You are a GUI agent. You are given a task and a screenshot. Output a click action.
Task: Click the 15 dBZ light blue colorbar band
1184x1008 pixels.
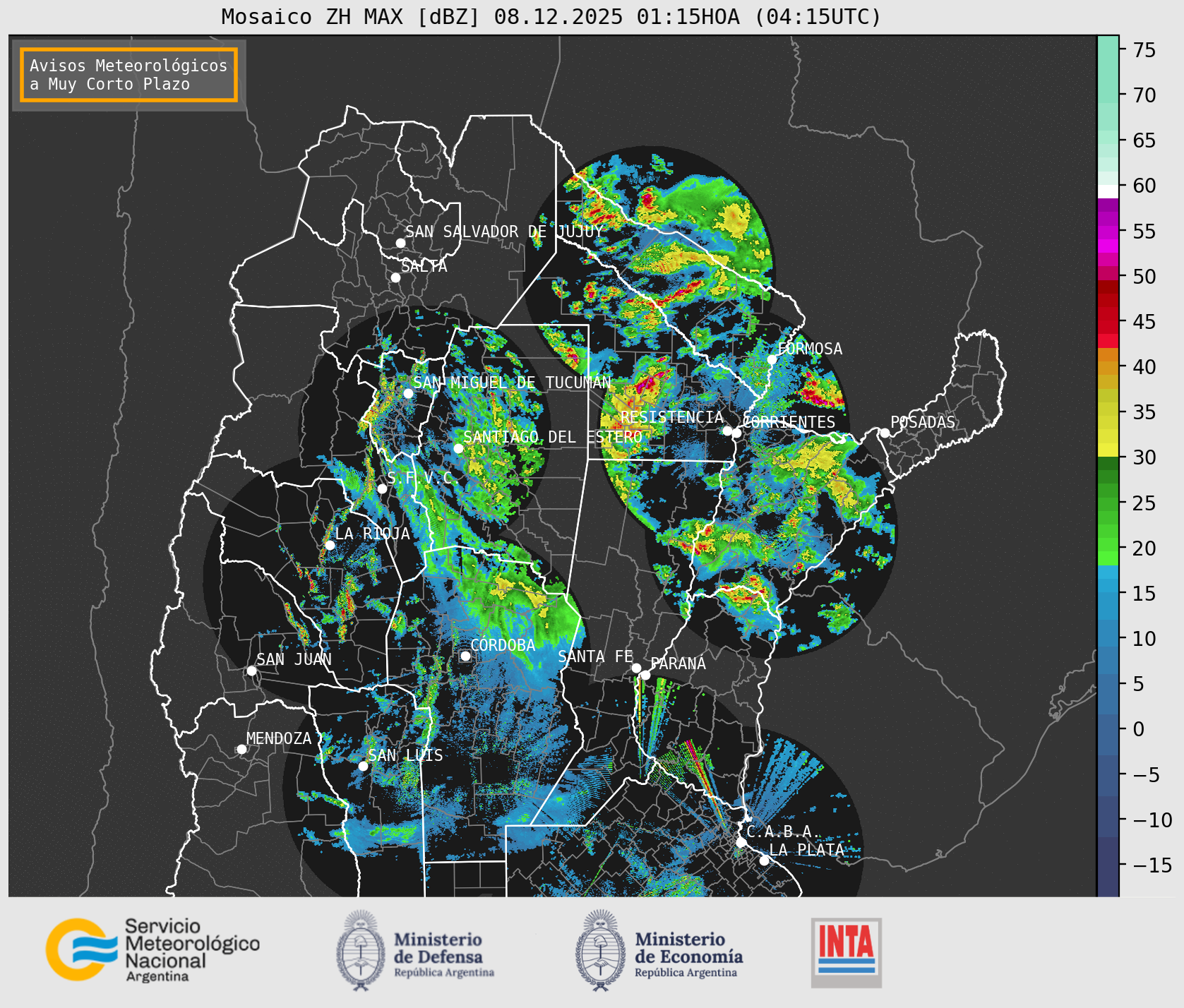point(1108,594)
